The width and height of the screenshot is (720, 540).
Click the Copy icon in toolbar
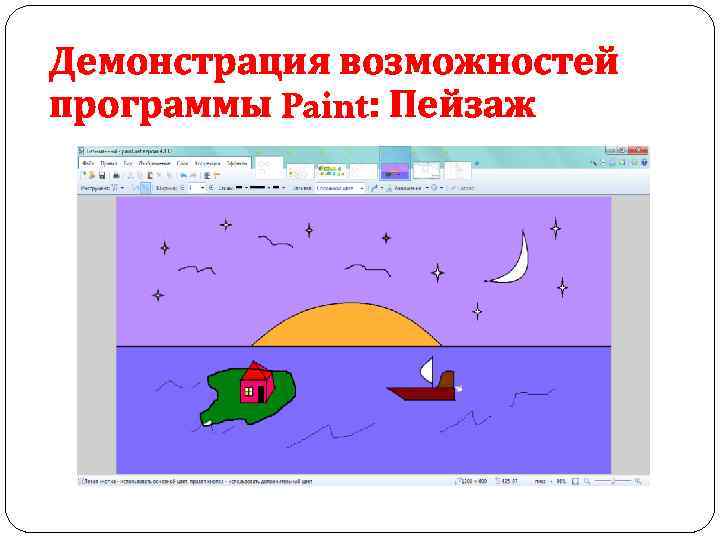pos(141,175)
